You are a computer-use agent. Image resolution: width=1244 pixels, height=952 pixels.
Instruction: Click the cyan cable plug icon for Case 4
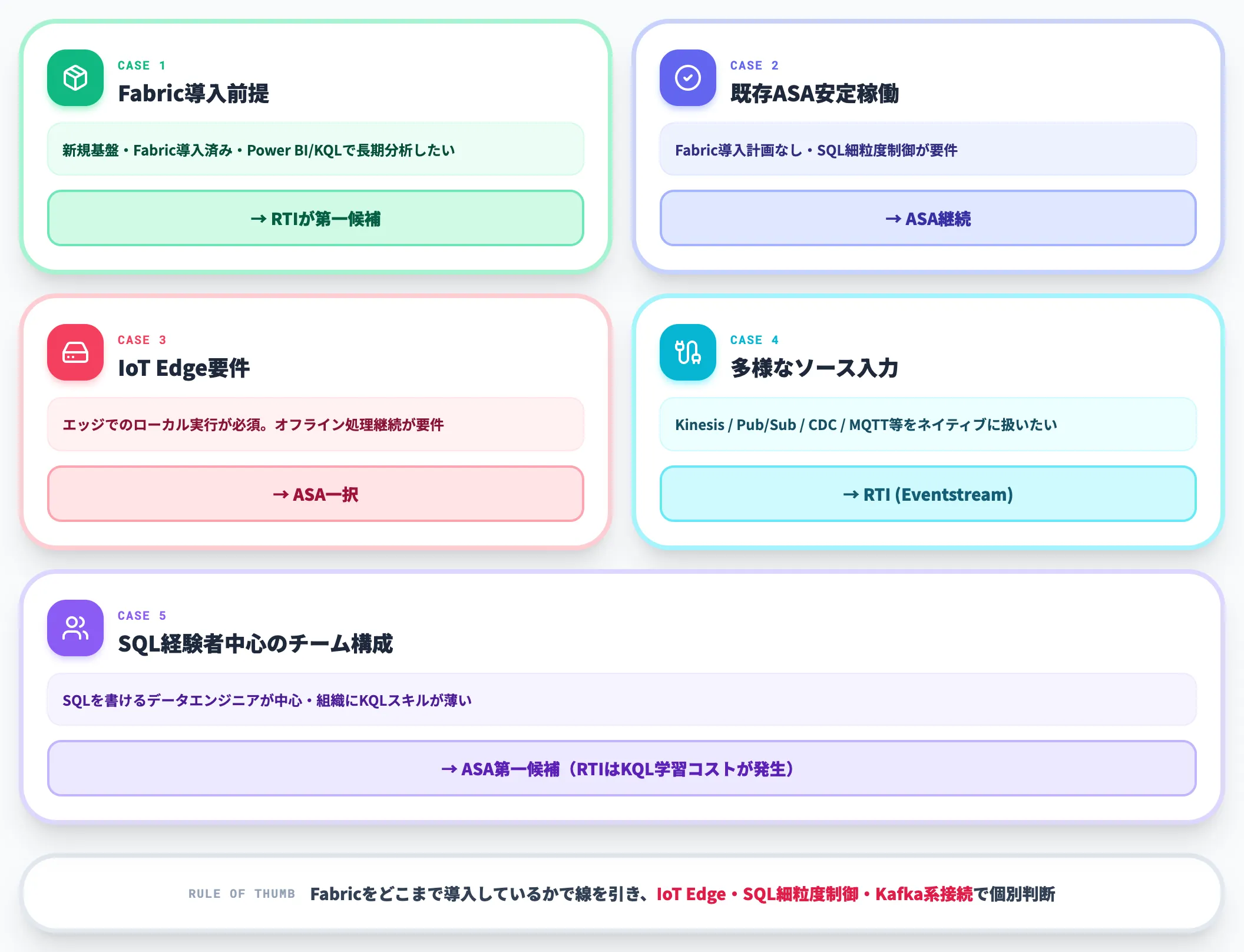tap(688, 352)
